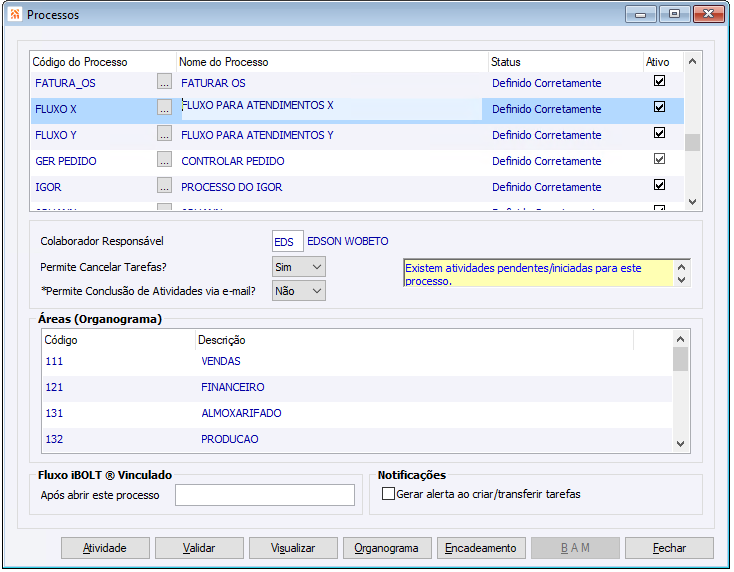Open the lookup button beside GER PEDIDO
Image resolution: width=734 pixels, height=572 pixels.
[x=164, y=160]
